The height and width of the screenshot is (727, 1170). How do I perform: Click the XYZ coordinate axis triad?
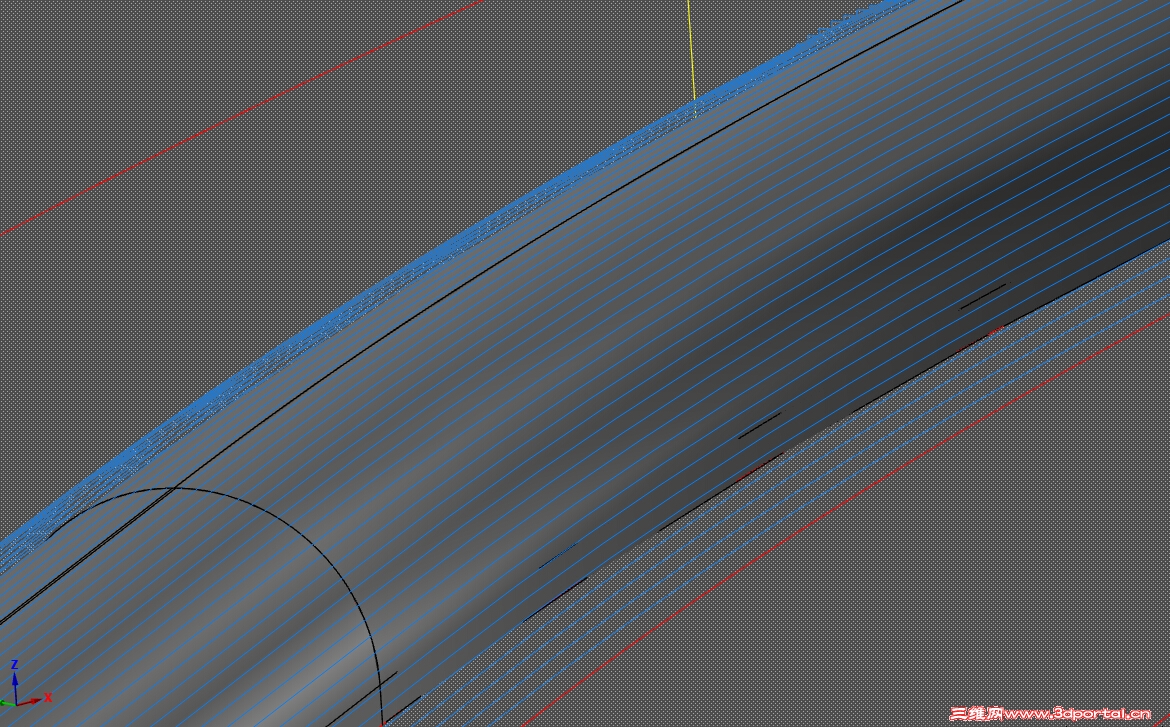click(x=25, y=684)
